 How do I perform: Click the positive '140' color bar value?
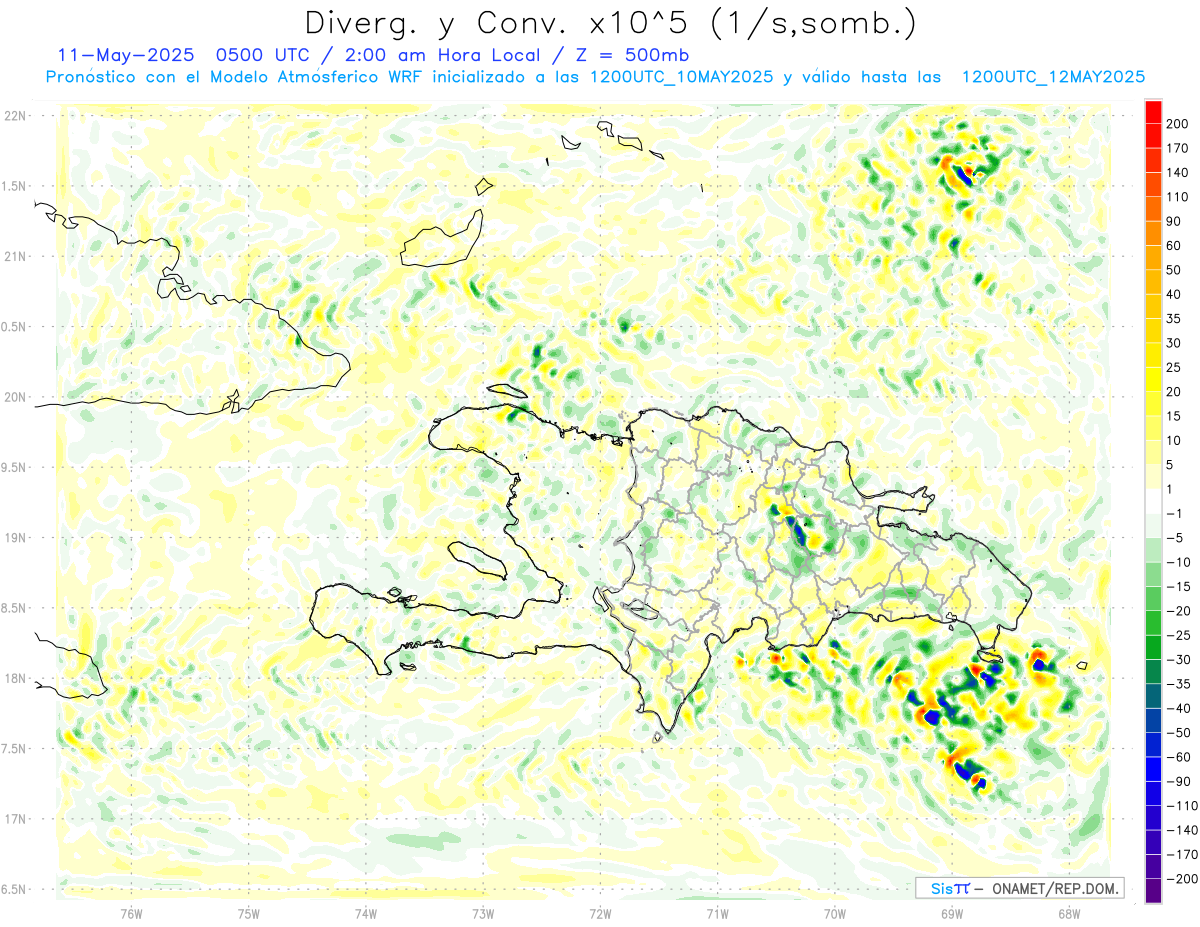pyautogui.click(x=1177, y=173)
